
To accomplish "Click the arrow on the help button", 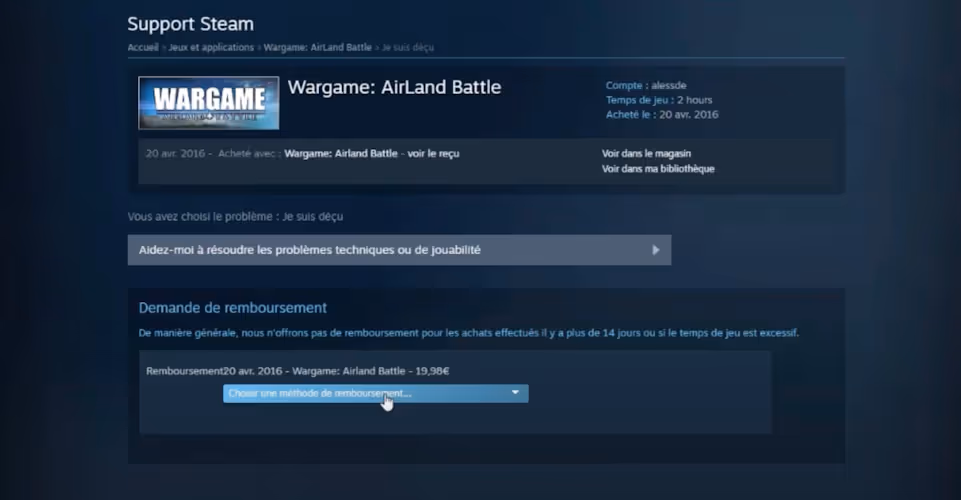I will click(655, 250).
